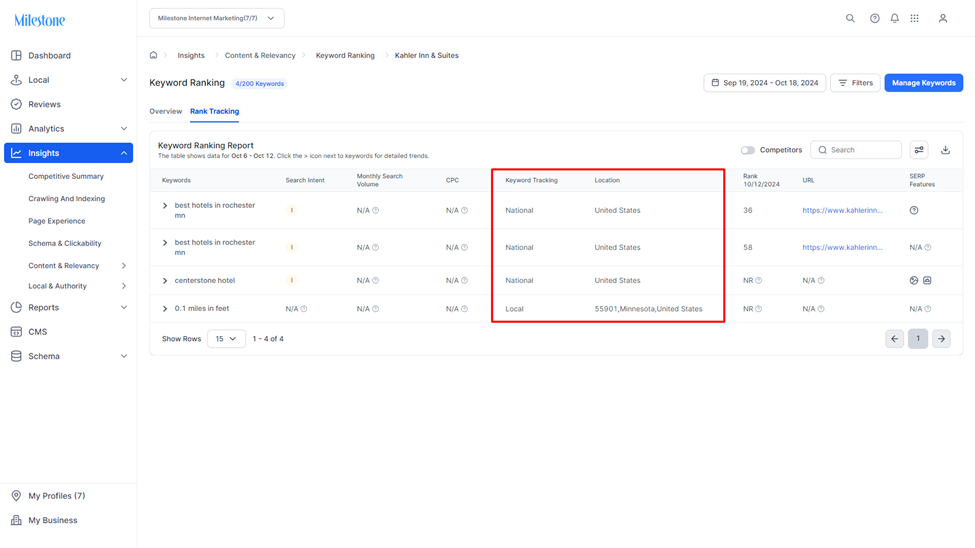Open Competitive Summary in sidebar
Screen dimensions: 975x548
click(66, 176)
